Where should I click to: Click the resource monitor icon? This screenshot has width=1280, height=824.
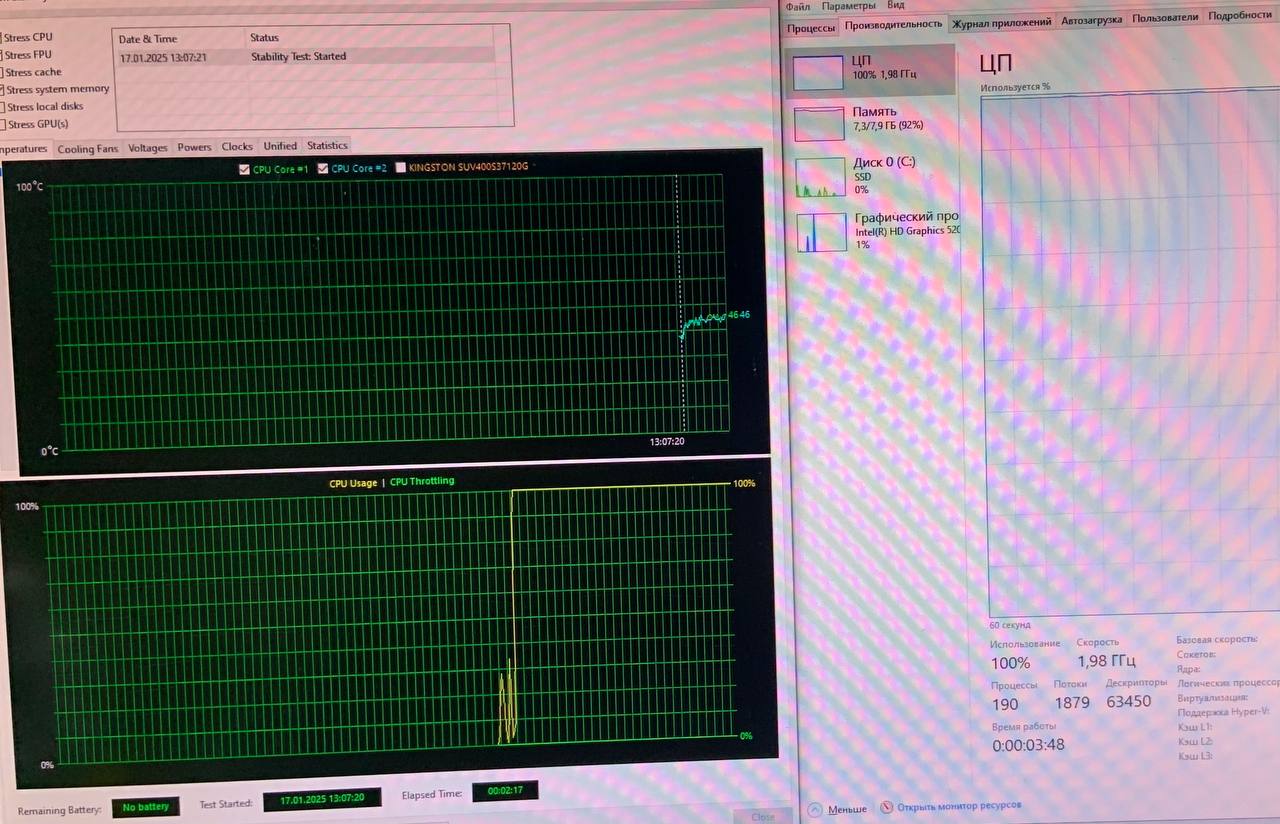pyautogui.click(x=886, y=808)
